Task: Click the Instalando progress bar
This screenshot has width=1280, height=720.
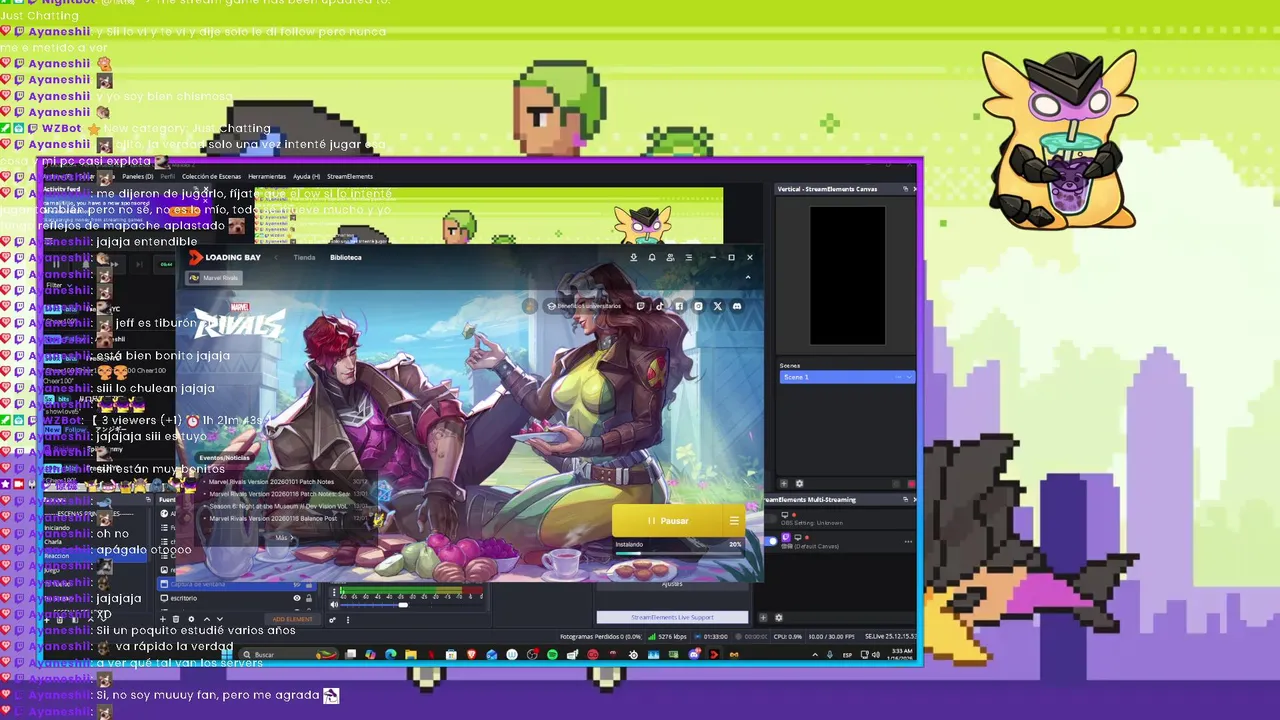Action: (x=678, y=552)
